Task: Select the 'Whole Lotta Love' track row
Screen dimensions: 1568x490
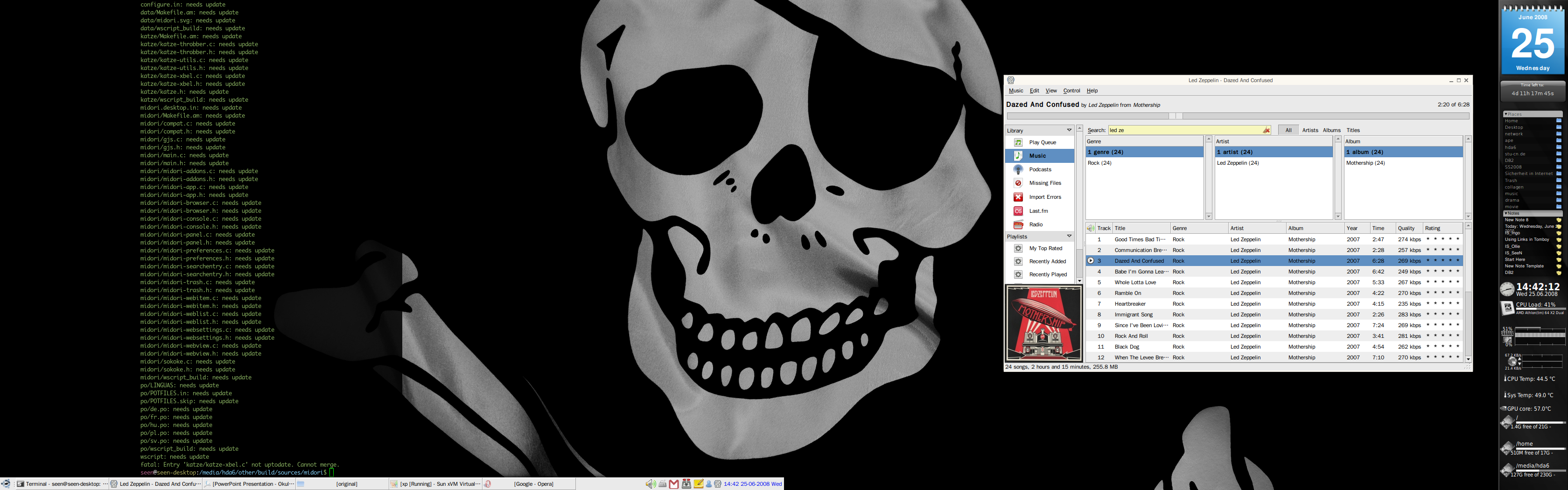Action: pos(1274,282)
